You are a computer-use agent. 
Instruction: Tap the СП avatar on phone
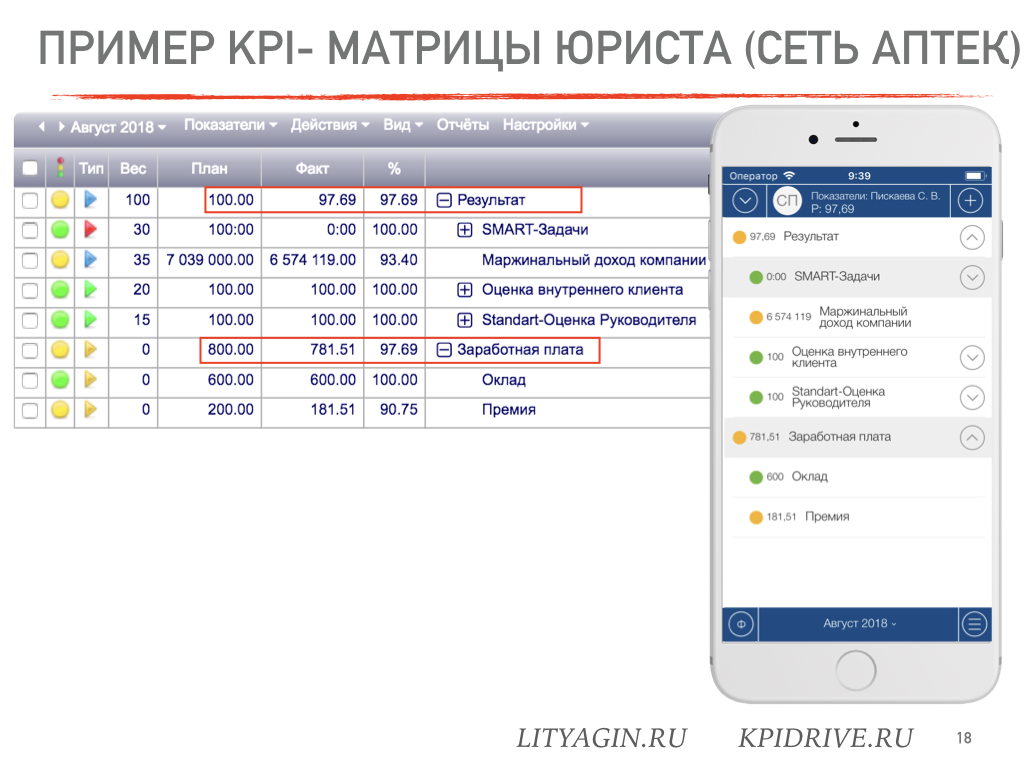pyautogui.click(x=787, y=200)
